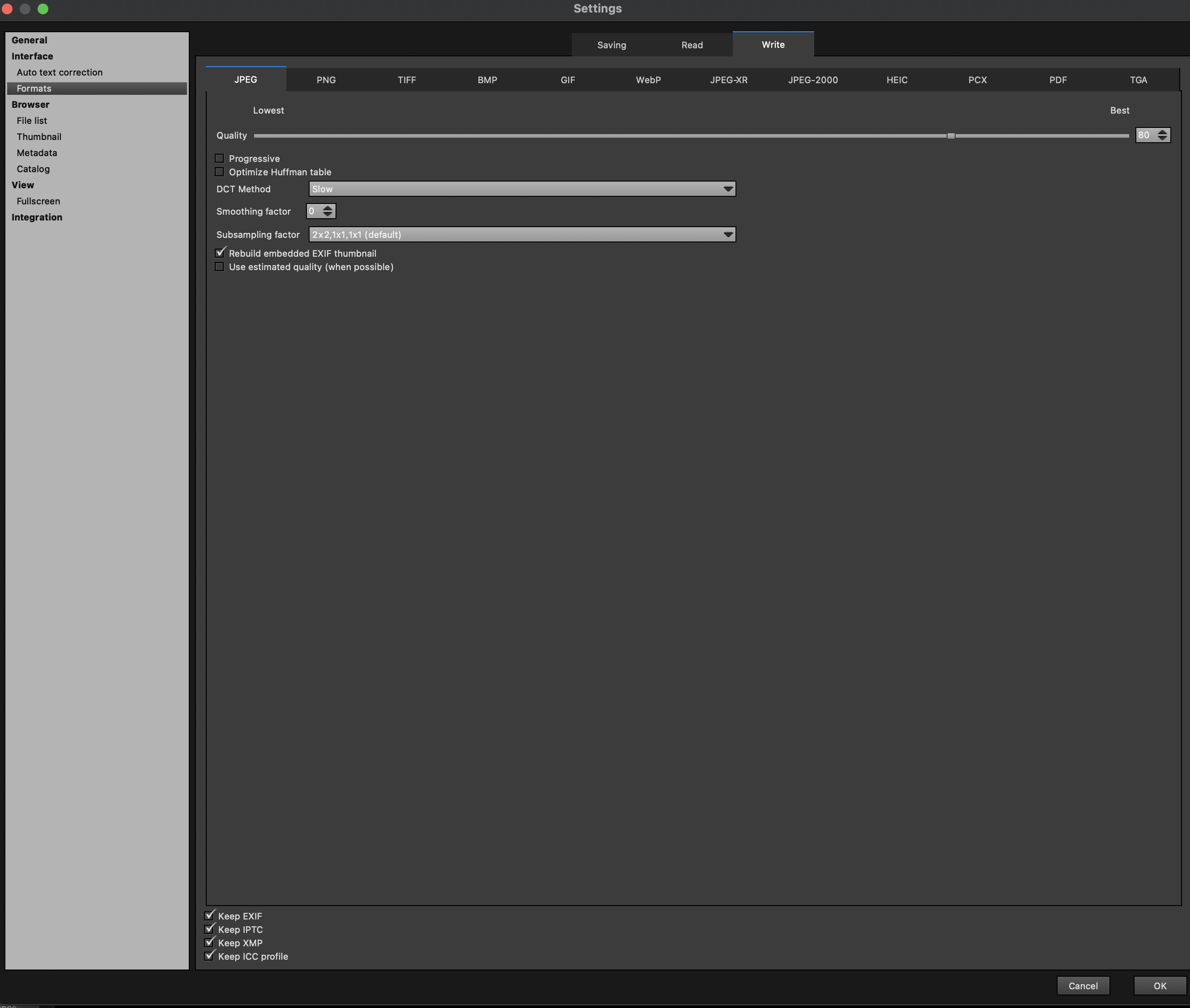Uncheck Keep IPTC metadata option

[209, 929]
